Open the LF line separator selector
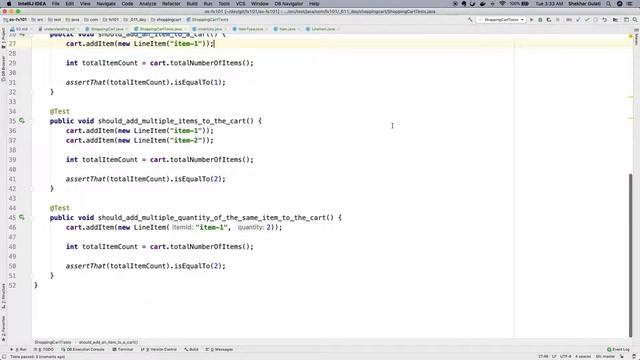This screenshot has height=360, width=640. click(554, 356)
